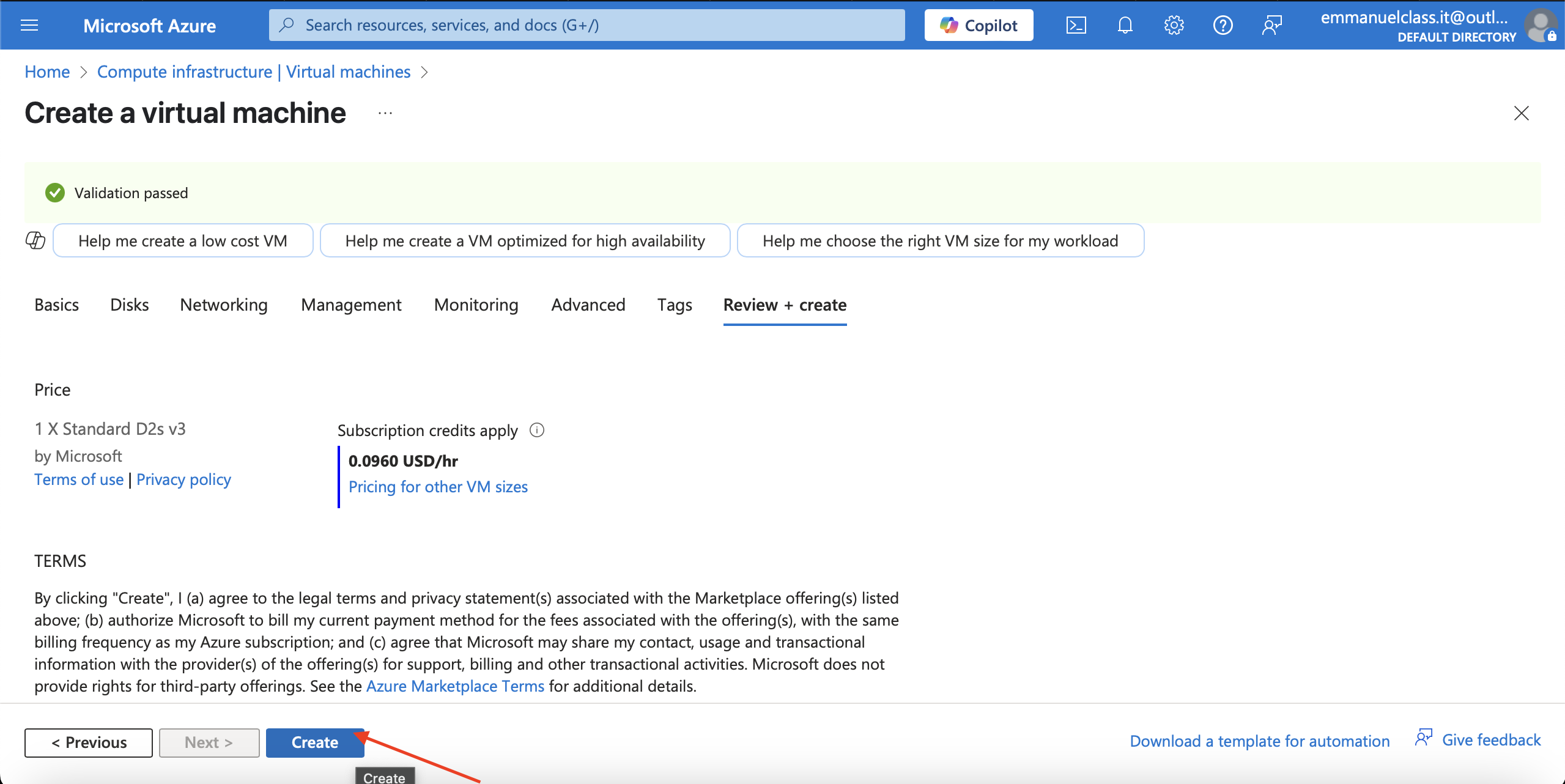1565x784 pixels.
Task: Click the green Validation passed checkmark
Action: pos(55,193)
